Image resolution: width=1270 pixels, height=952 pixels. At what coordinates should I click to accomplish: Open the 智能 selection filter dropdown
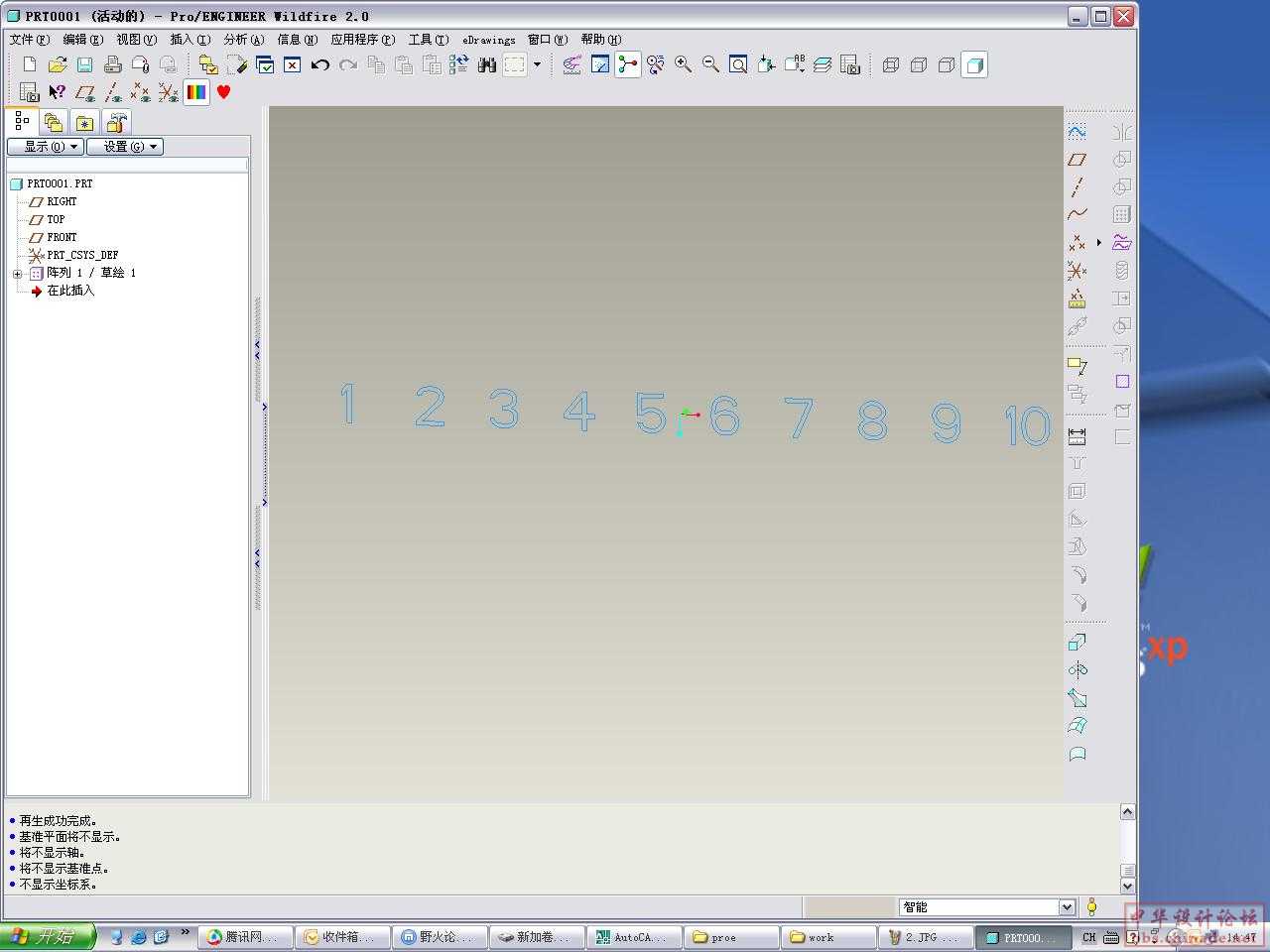[1067, 906]
